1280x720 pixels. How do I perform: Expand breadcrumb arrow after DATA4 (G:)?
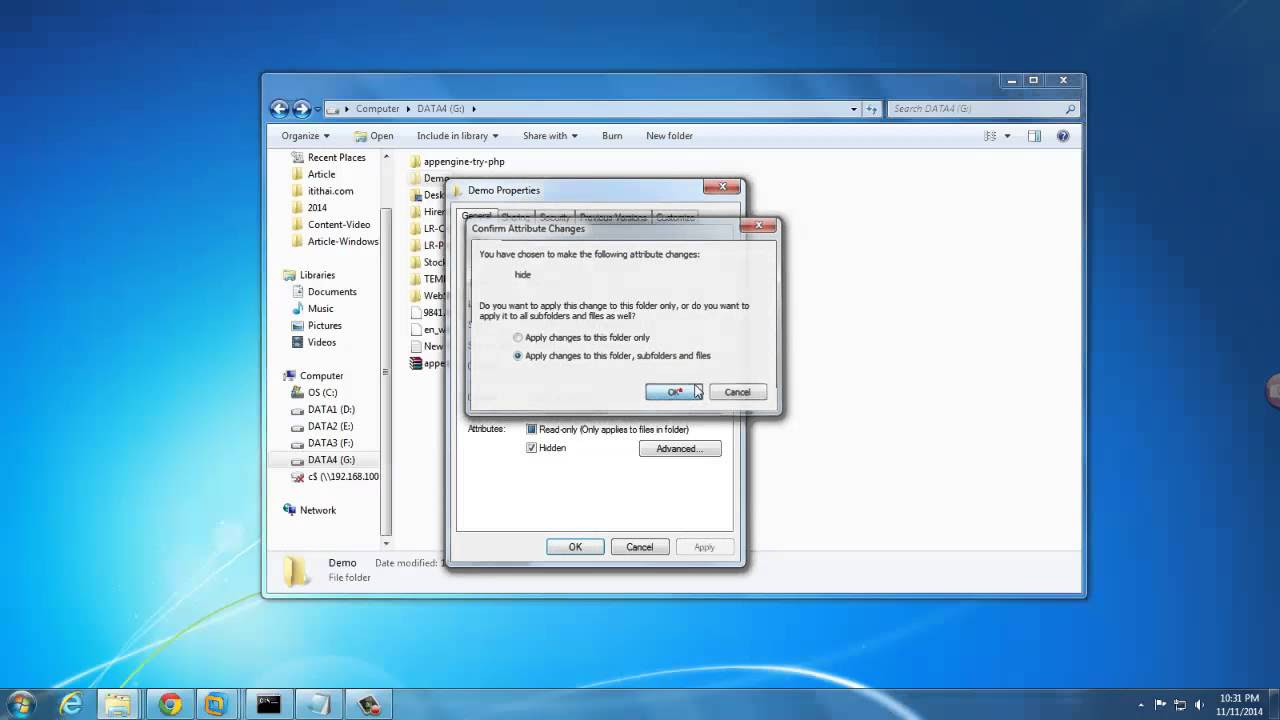(x=474, y=109)
